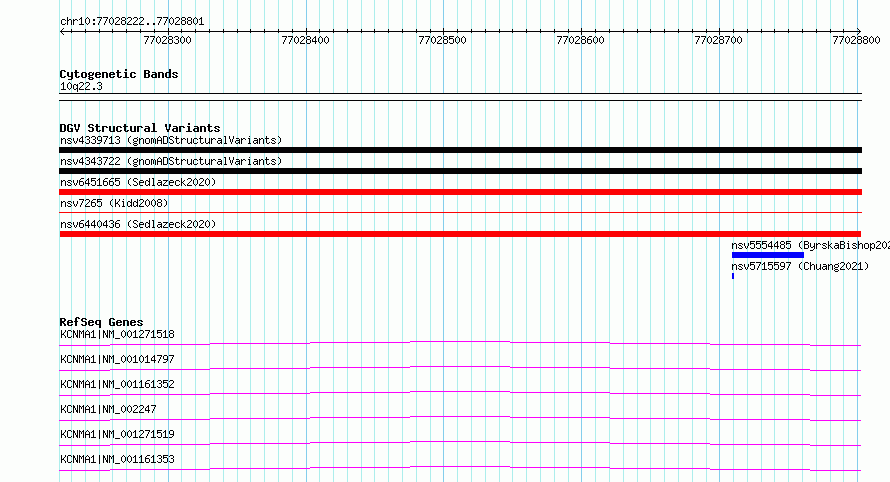Click magenta intron line of NM_002247
The image size is (890, 482).
coord(460,417)
